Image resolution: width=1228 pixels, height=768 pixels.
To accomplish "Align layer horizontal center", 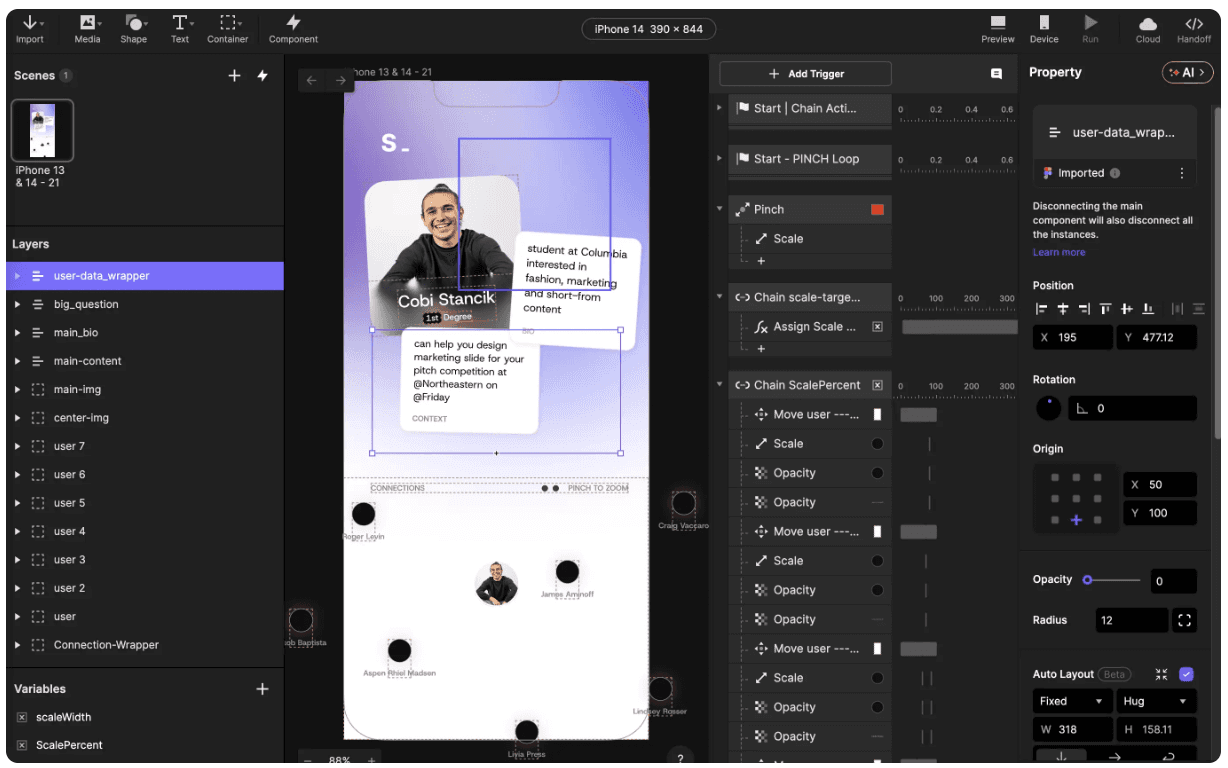I will coord(1063,309).
